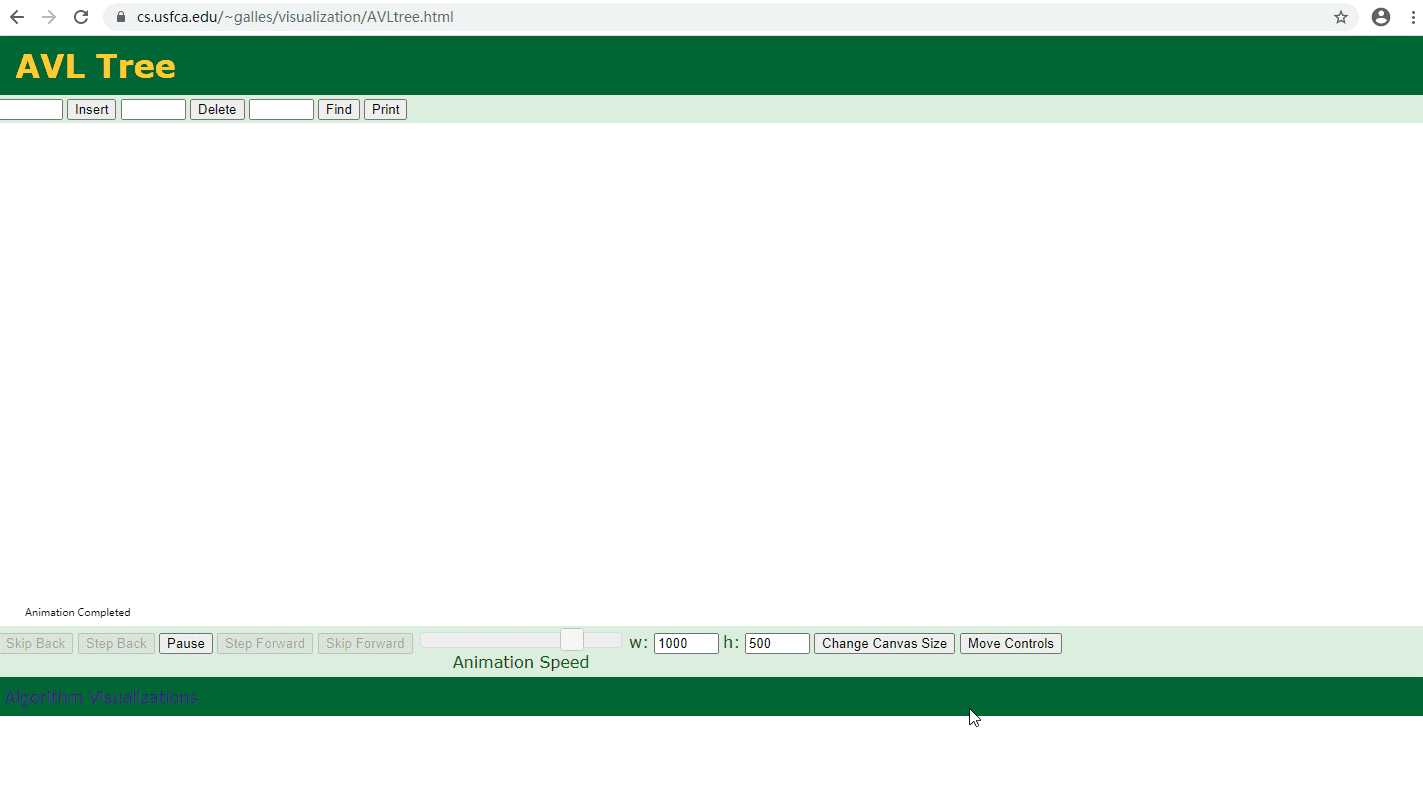Focus the insert value input field
This screenshot has width=1423, height=810.
pos(30,110)
